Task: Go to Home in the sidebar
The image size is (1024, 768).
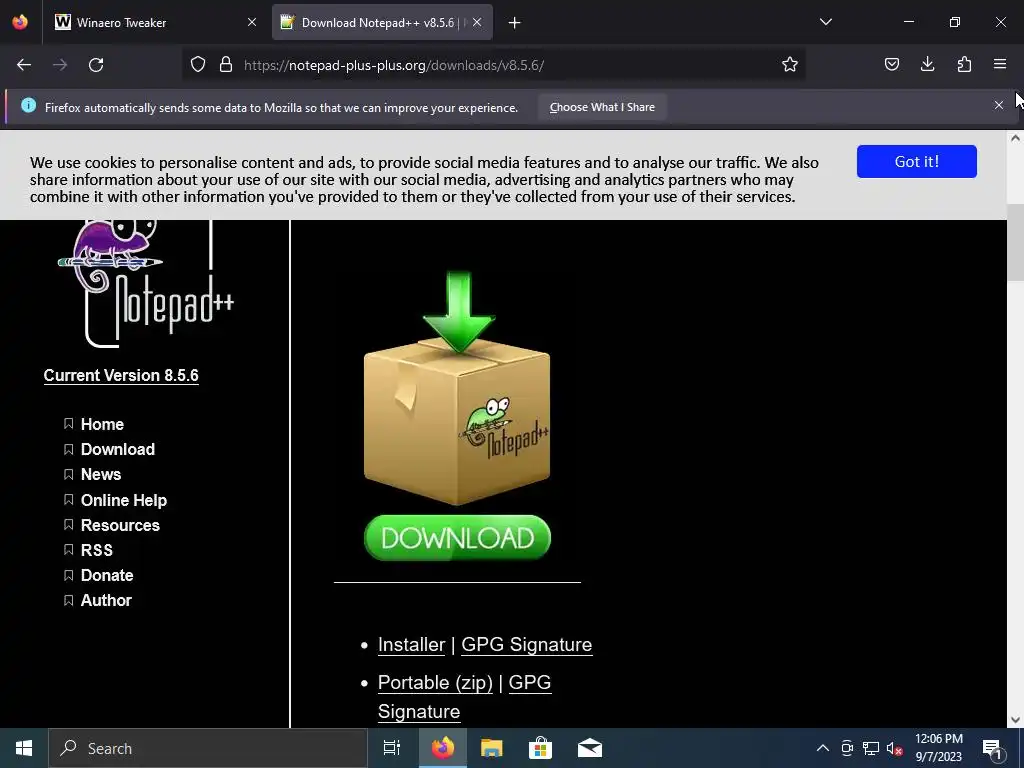Action: click(102, 424)
